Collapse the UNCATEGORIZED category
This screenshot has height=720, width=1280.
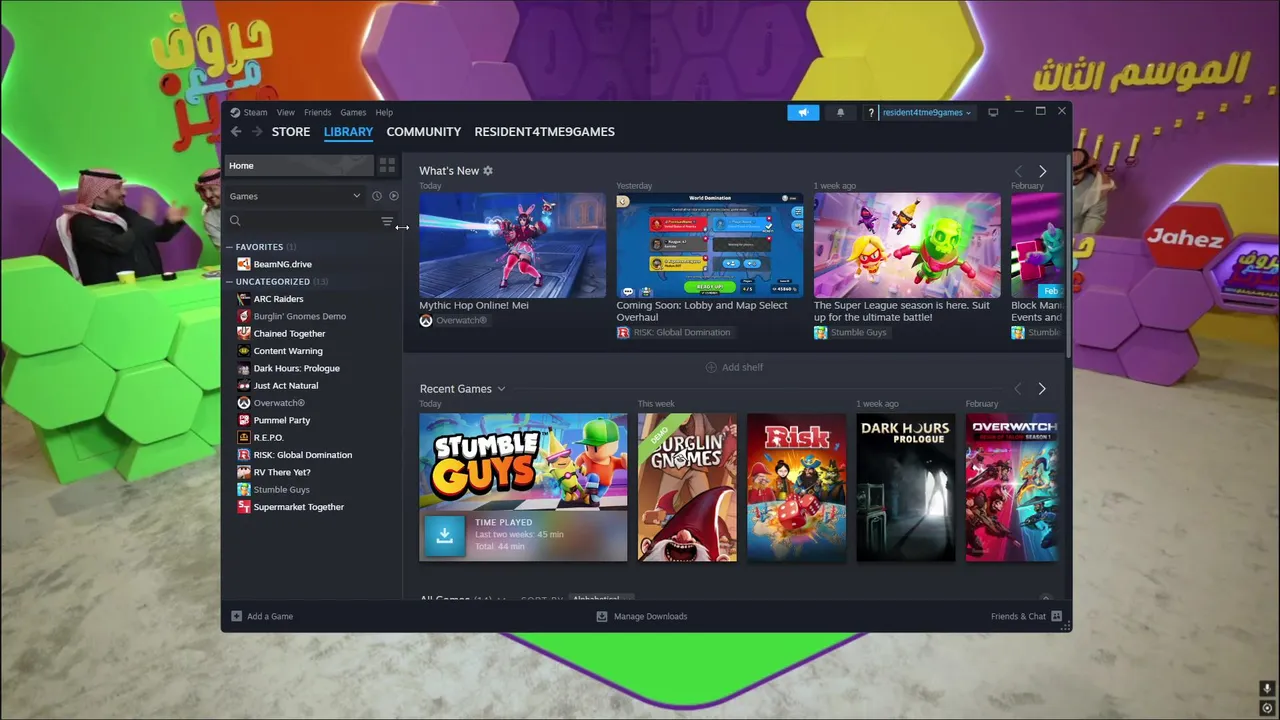click(x=229, y=282)
